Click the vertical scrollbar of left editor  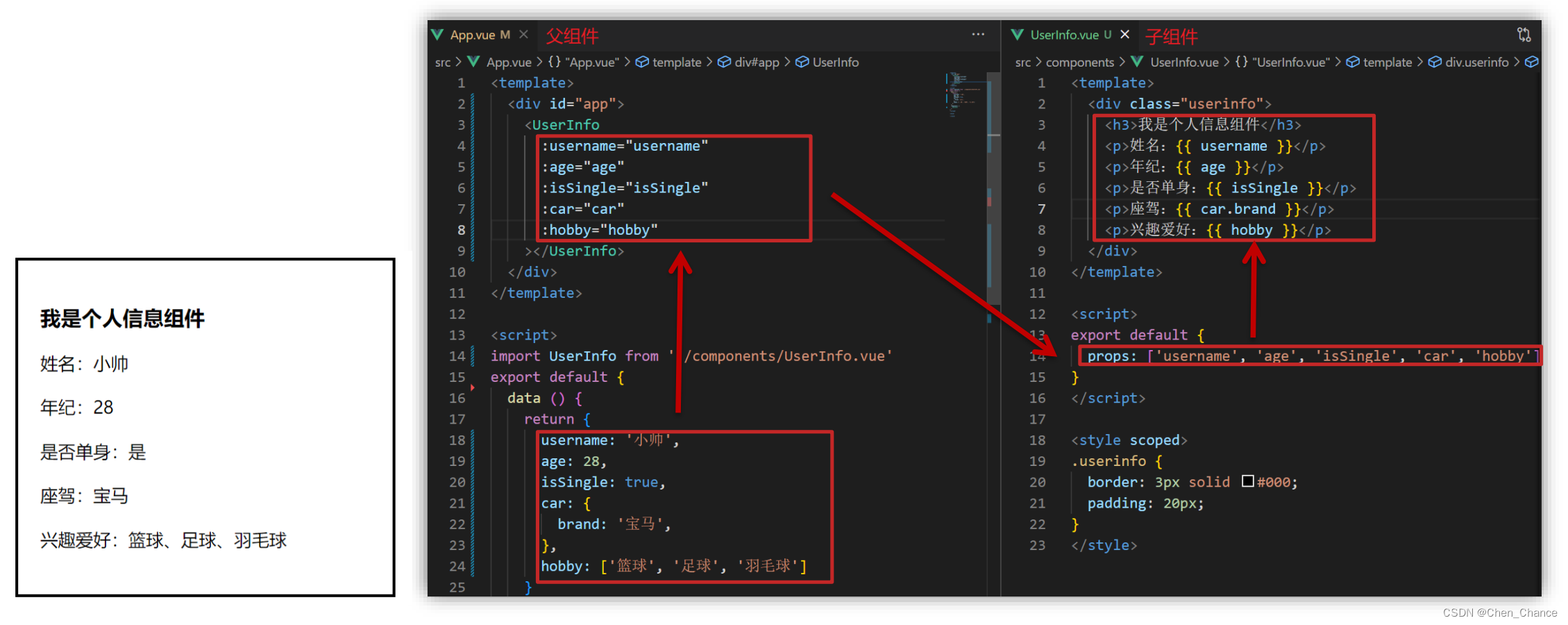(994, 187)
